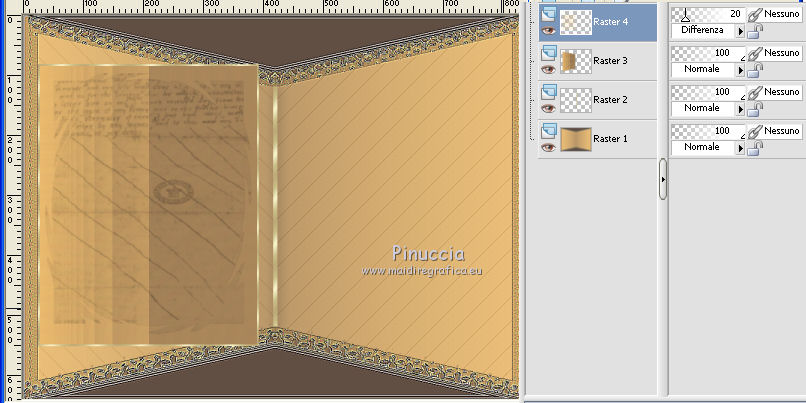Toggle the transparency lock for Raster 3
Screen dimensions: 806x403
click(x=754, y=70)
